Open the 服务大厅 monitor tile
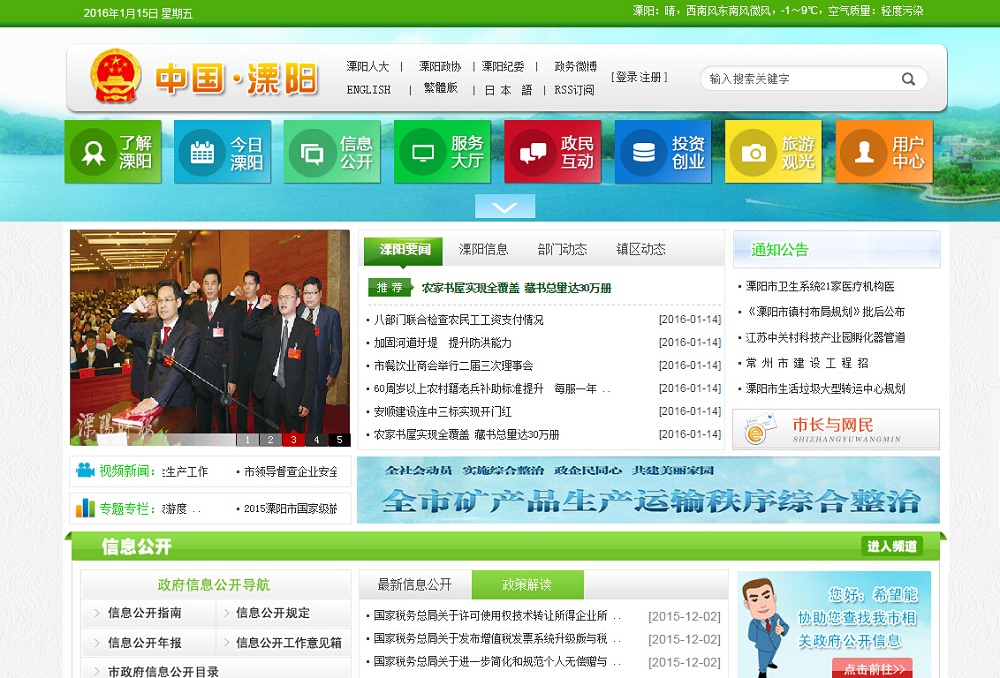 443,152
